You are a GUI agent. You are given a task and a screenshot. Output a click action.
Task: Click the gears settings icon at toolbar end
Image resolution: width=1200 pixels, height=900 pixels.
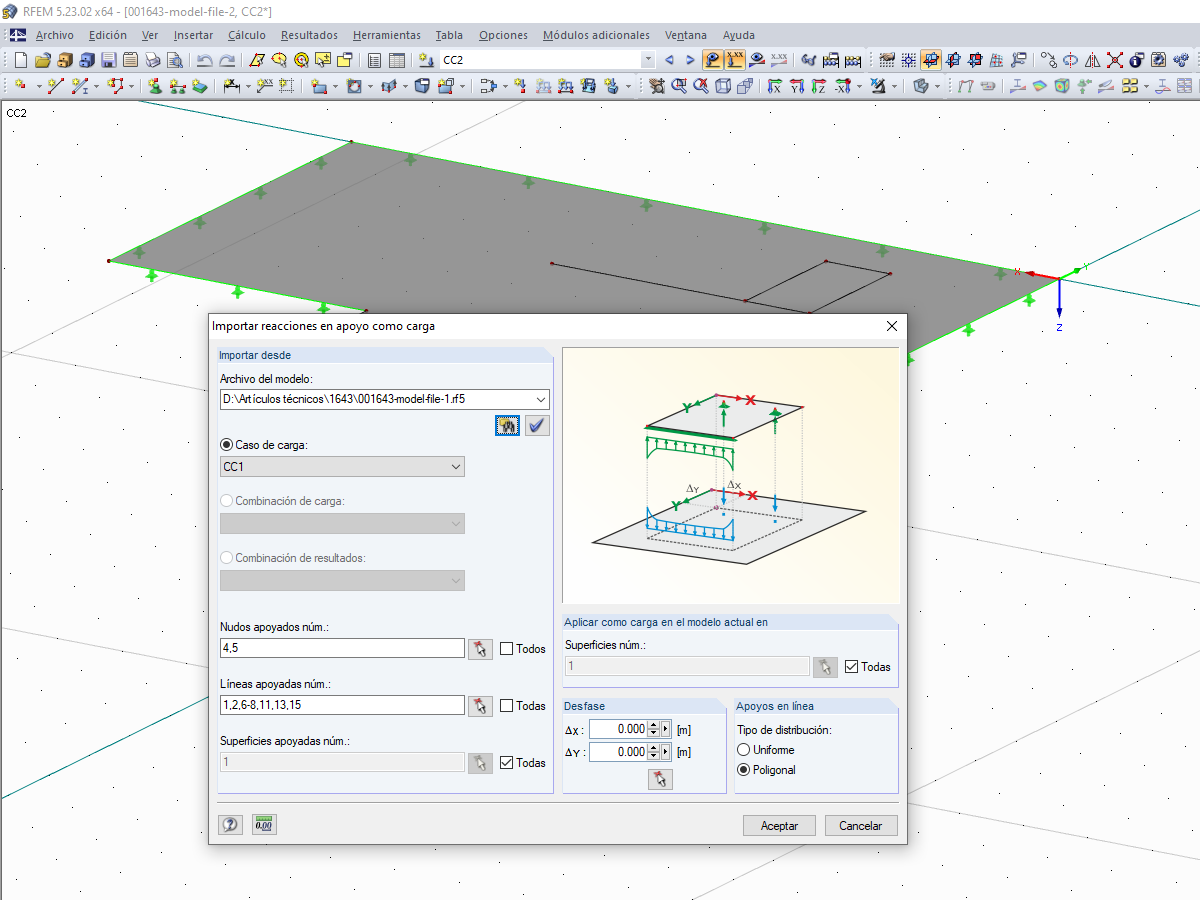(1180, 60)
